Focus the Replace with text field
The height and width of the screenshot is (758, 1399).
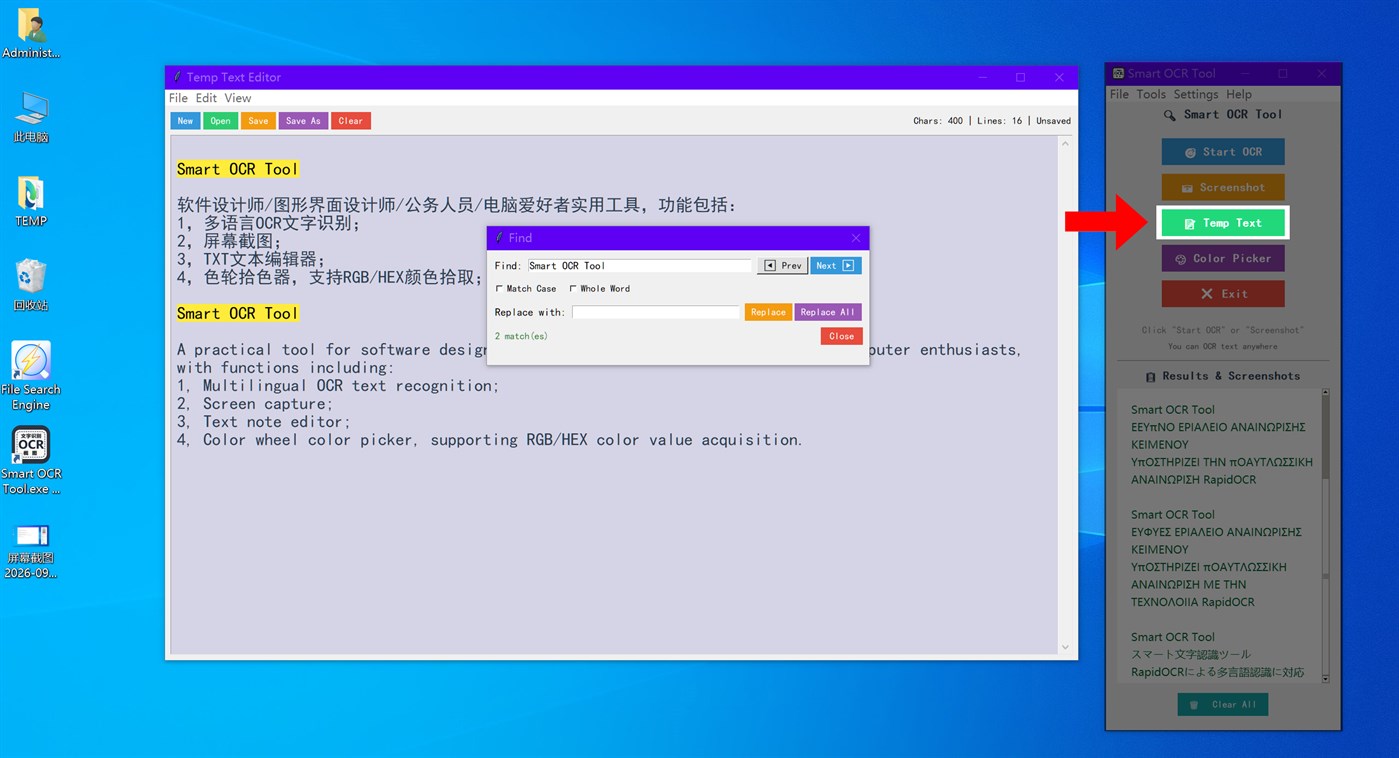(x=656, y=312)
